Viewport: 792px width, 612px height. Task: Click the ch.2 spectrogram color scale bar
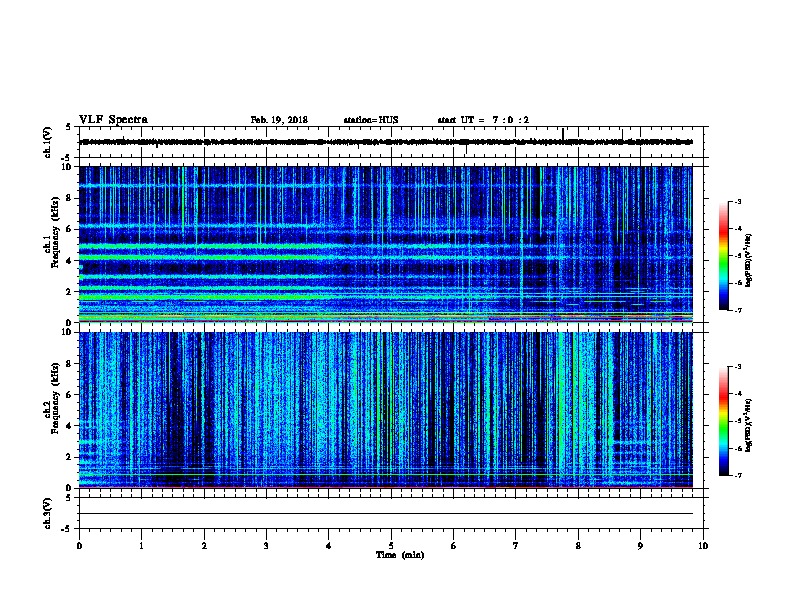coord(723,421)
